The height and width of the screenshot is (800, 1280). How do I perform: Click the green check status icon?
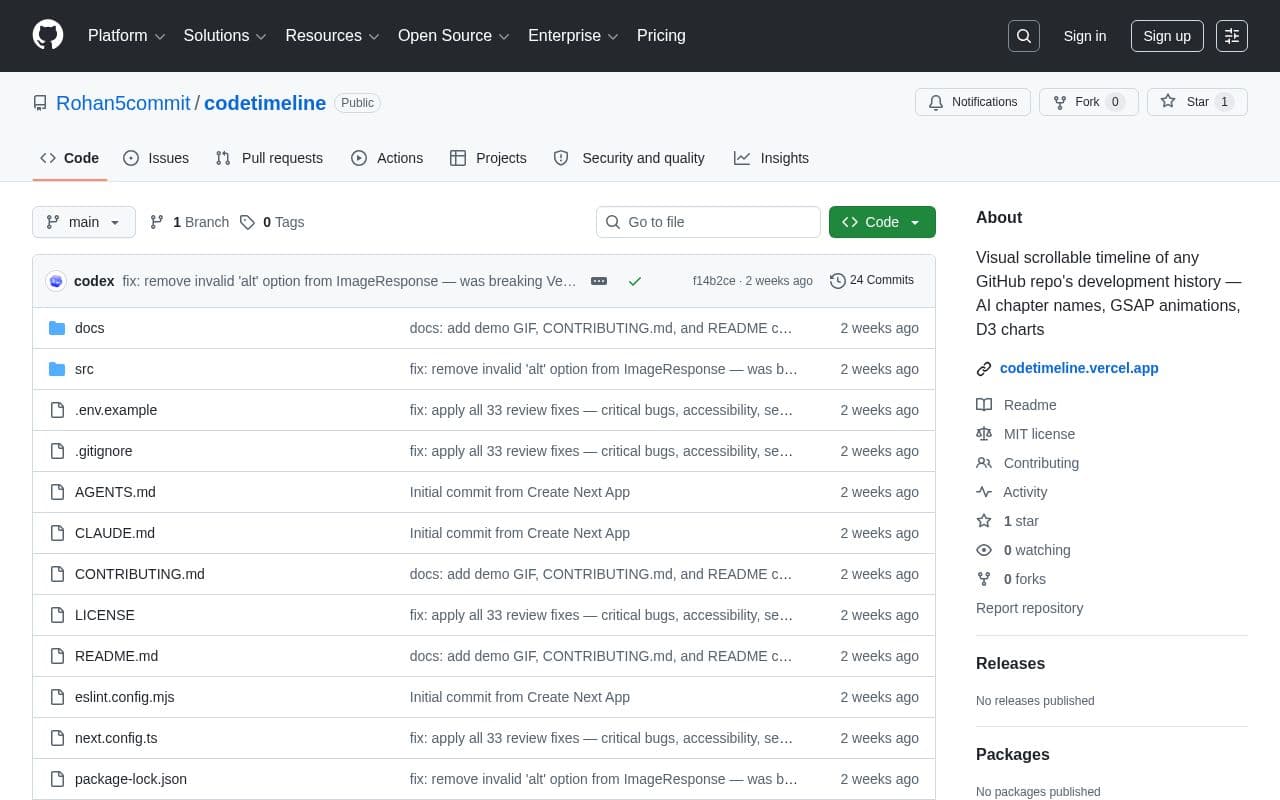(634, 281)
